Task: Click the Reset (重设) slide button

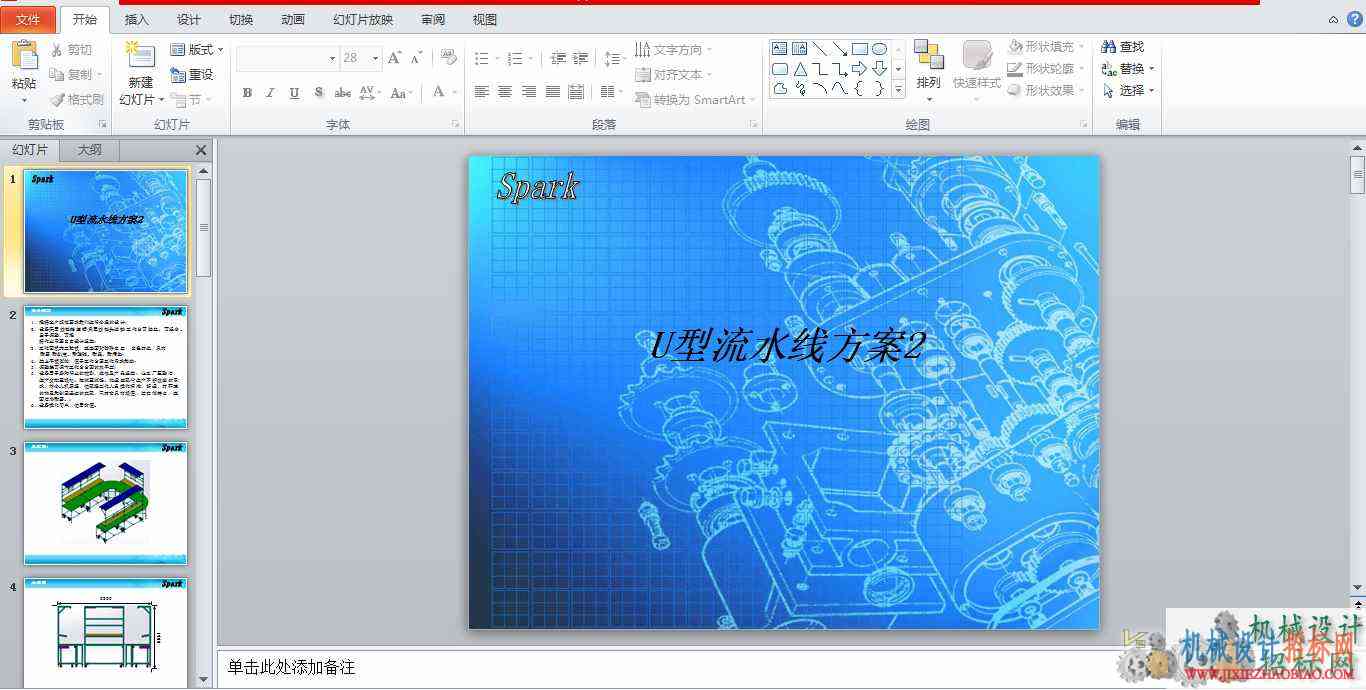Action: [x=192, y=75]
